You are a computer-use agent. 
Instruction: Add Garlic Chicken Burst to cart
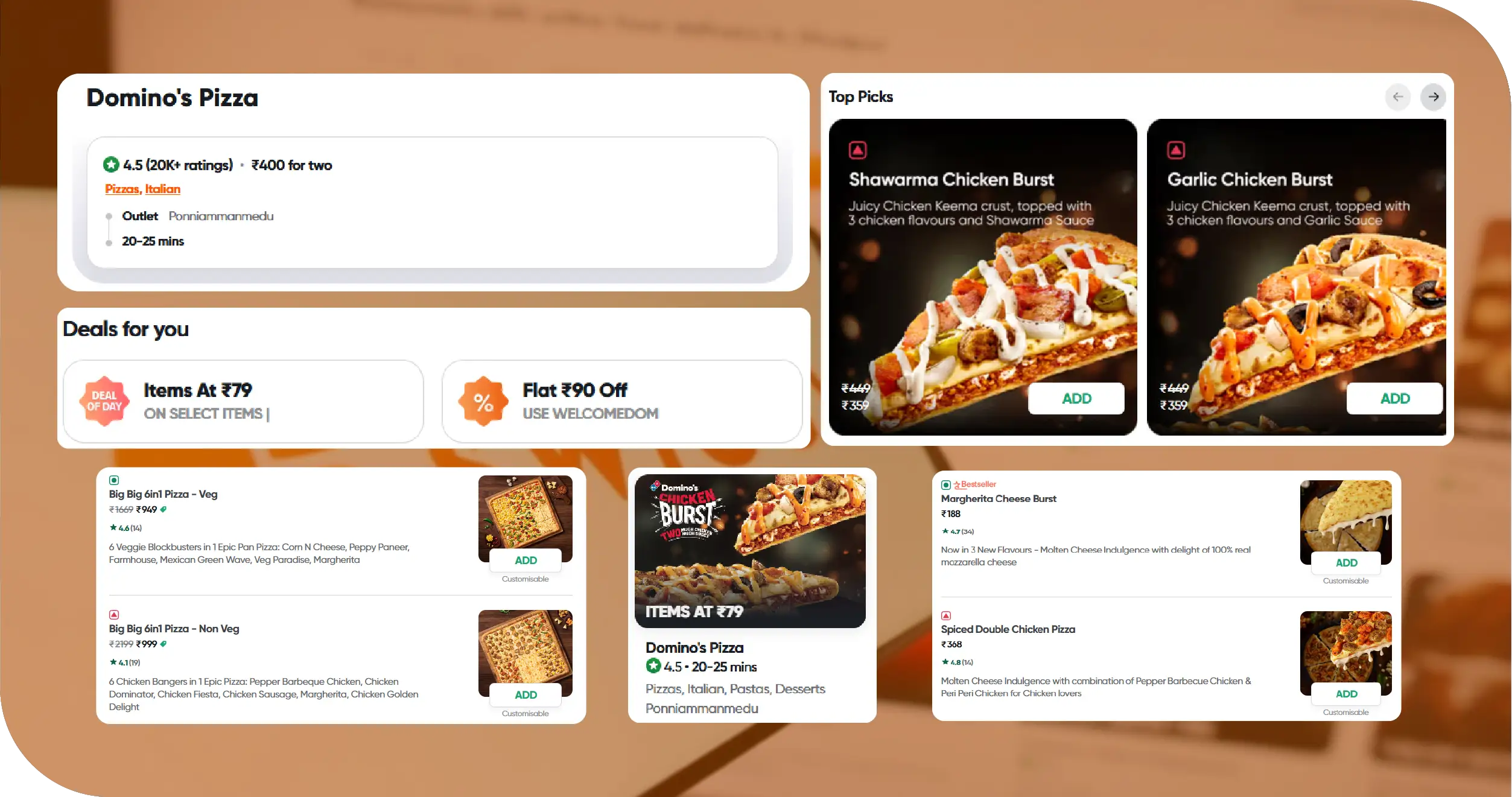[1394, 398]
